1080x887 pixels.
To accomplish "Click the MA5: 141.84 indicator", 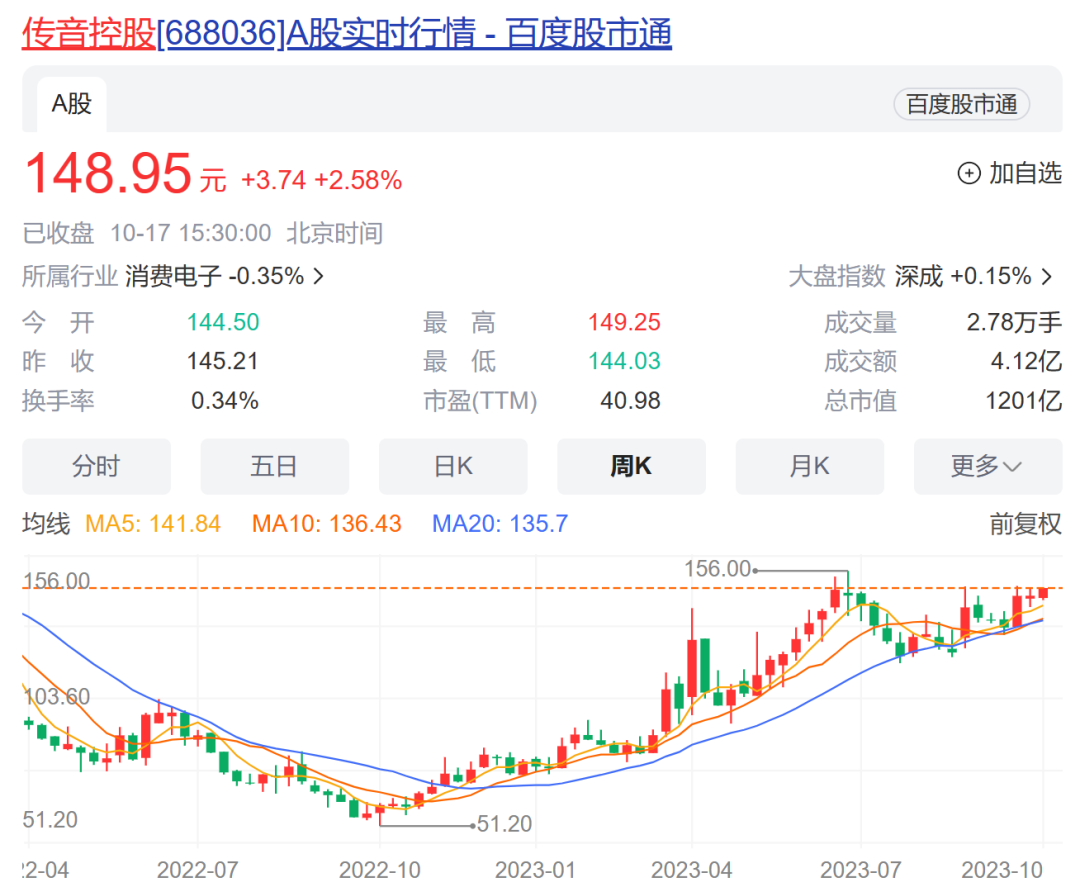I will (153, 524).
